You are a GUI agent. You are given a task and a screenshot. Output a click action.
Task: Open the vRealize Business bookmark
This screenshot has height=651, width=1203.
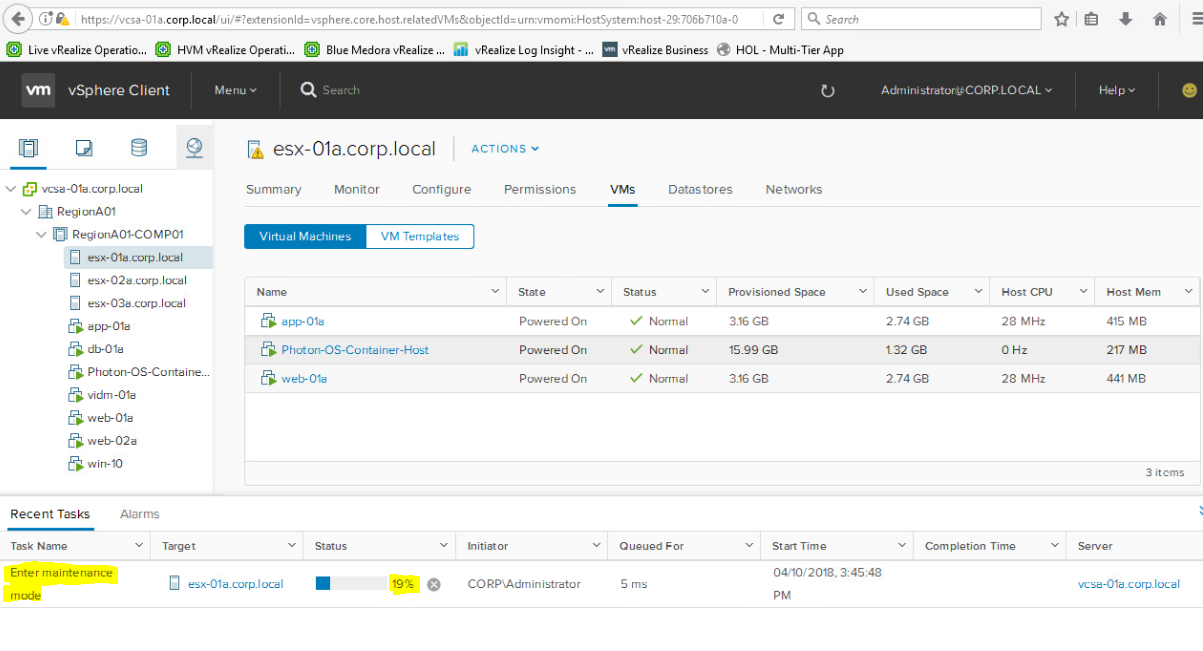(656, 50)
